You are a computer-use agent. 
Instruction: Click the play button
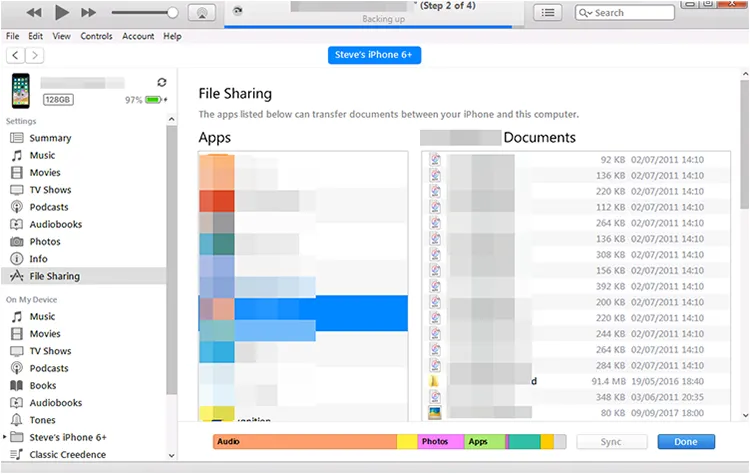[61, 12]
